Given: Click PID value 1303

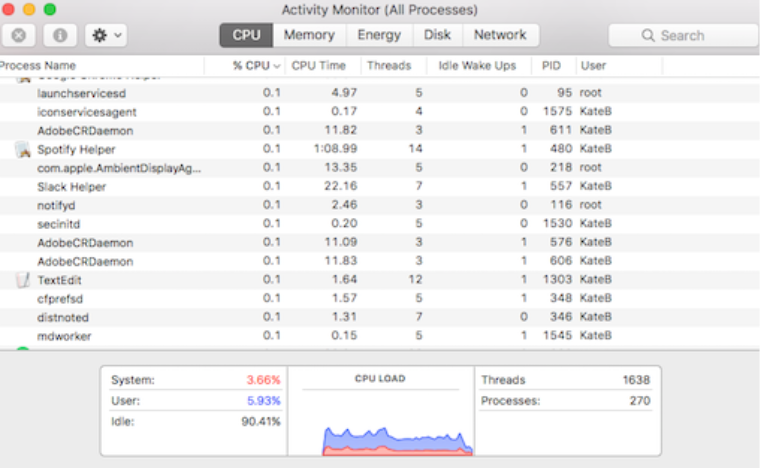Looking at the screenshot, I should (x=557, y=279).
